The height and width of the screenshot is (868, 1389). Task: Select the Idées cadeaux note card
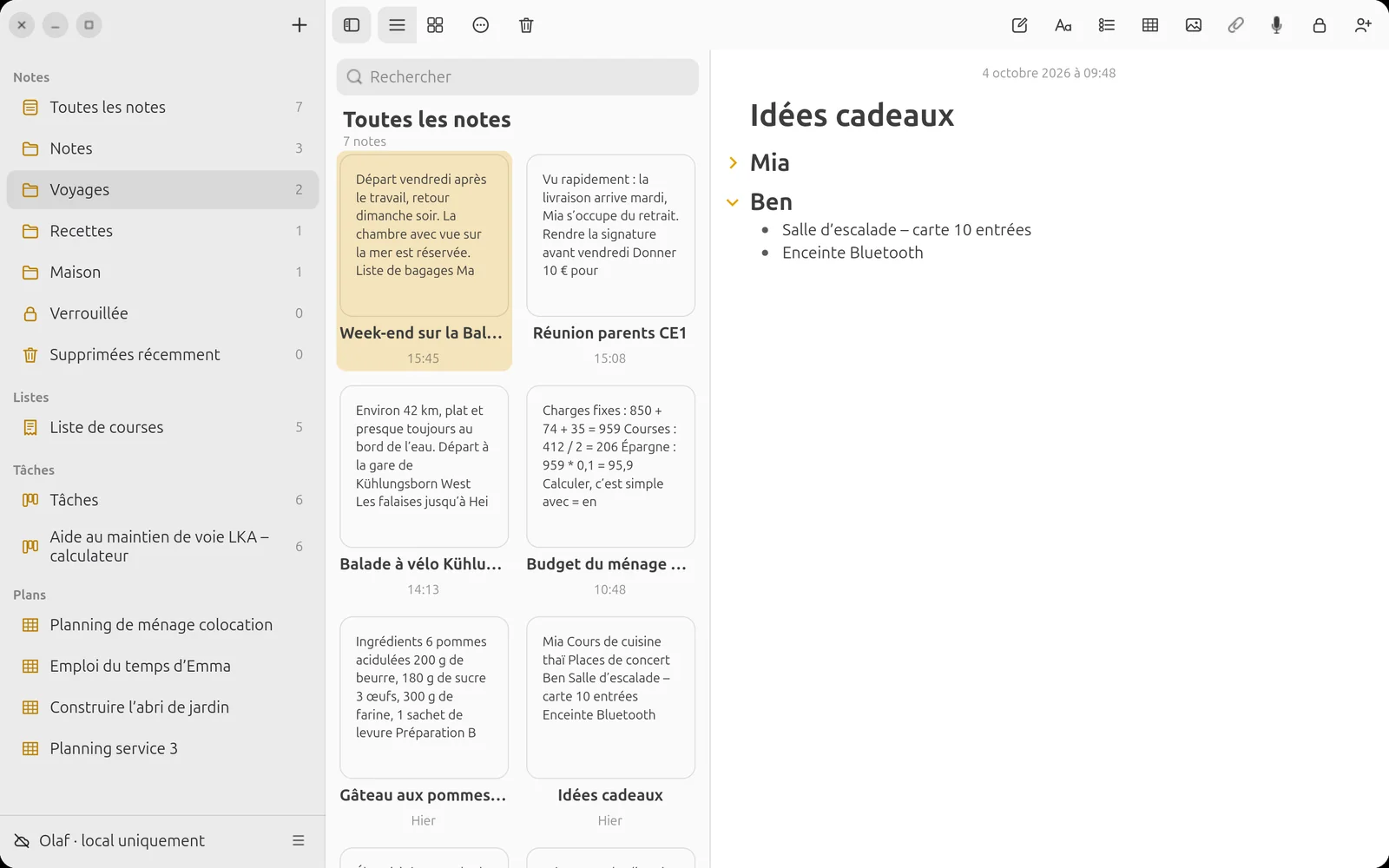click(610, 723)
